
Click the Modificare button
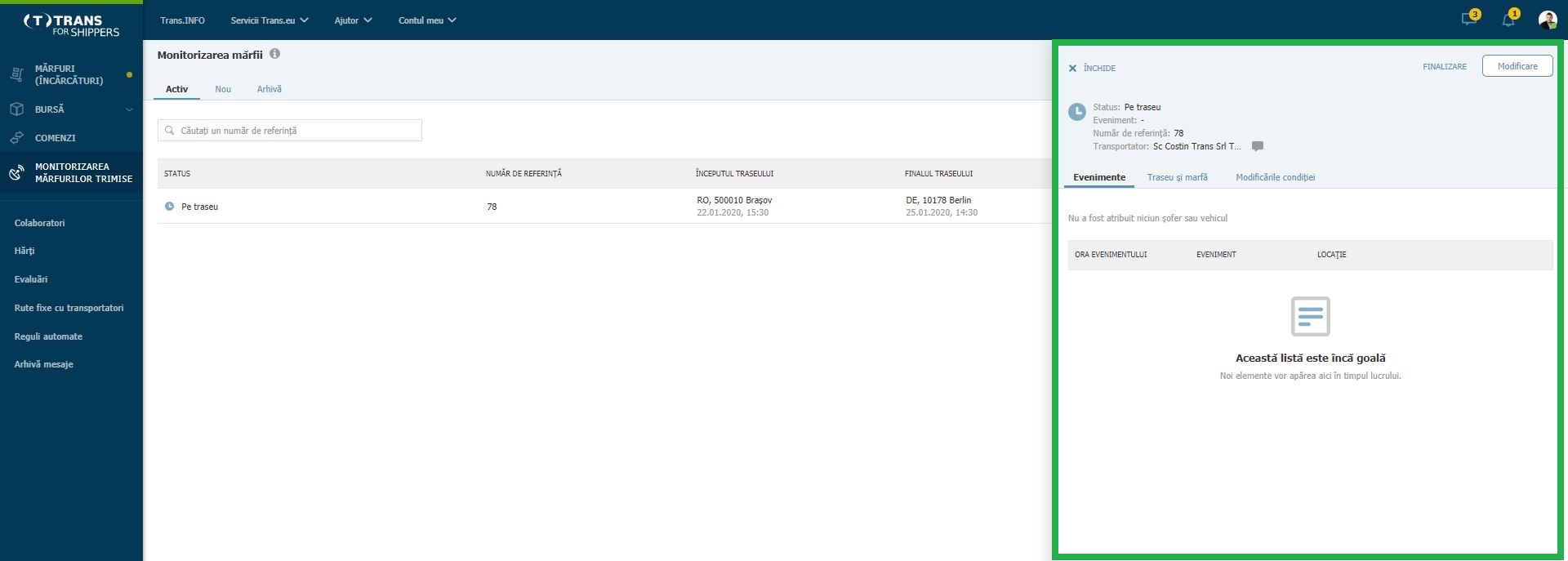[x=1517, y=66]
